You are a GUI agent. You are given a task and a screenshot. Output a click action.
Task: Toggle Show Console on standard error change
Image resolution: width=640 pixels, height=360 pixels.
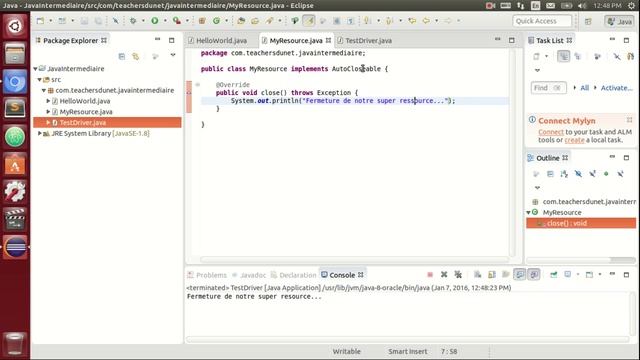[x=534, y=275]
